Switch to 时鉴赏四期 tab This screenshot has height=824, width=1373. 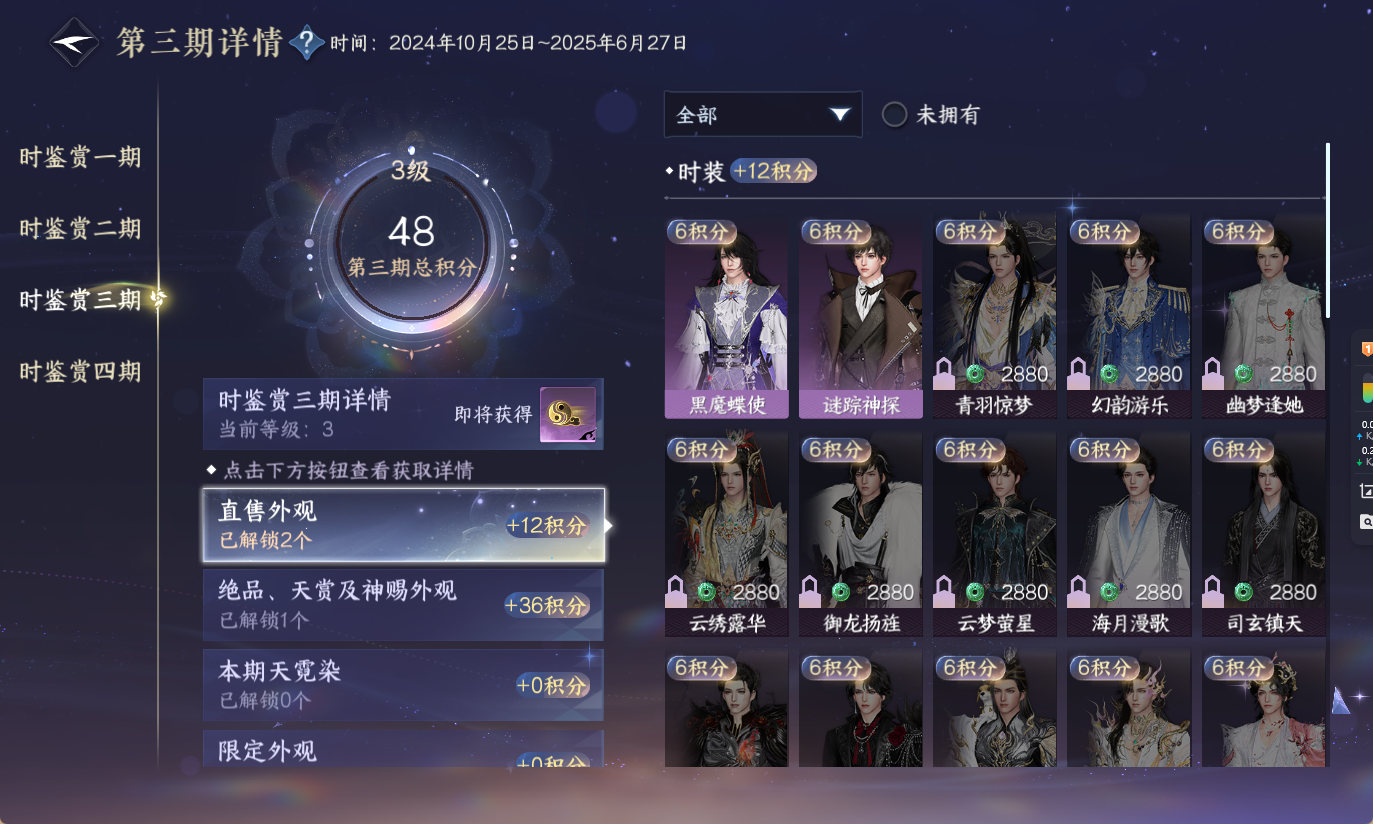80,372
